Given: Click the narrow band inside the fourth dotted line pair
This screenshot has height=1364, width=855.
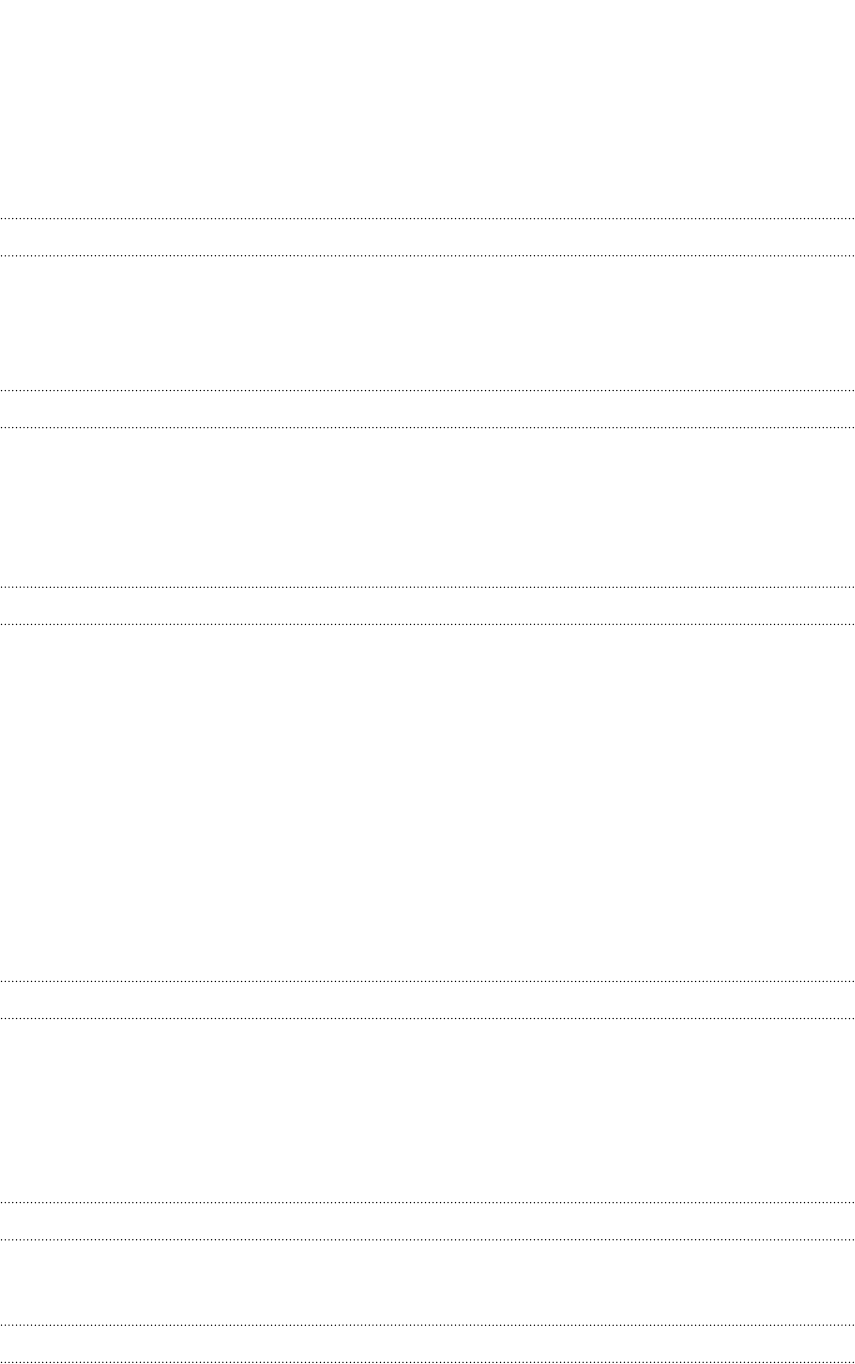Looking at the screenshot, I should (x=427, y=999).
